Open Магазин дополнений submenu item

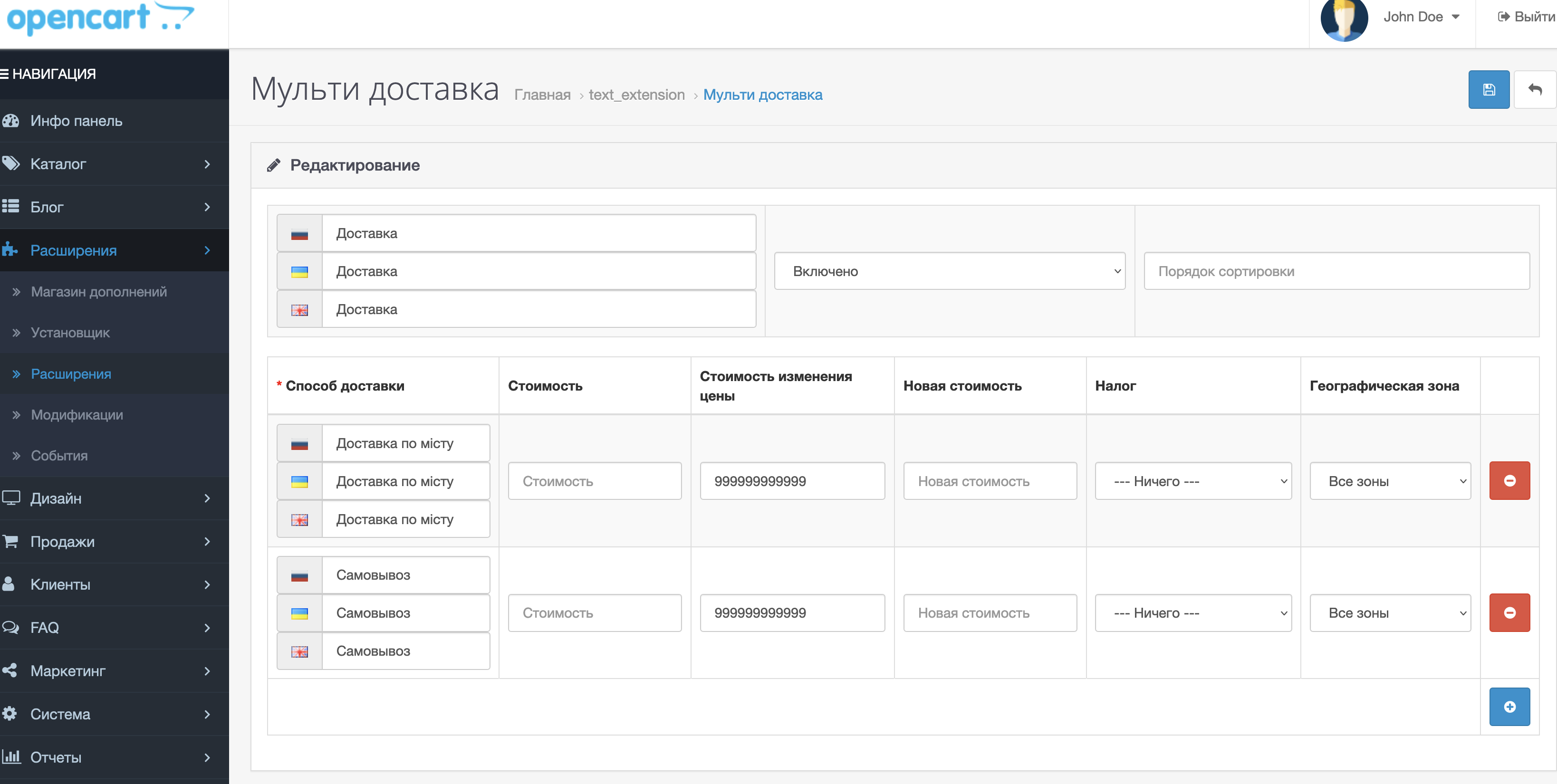pos(98,292)
